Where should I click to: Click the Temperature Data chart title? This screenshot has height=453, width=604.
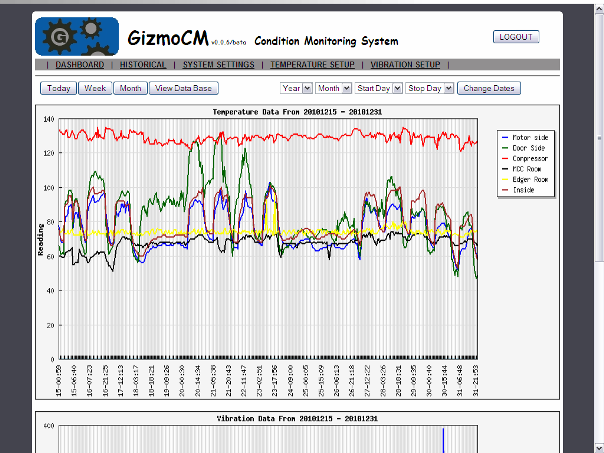297,112
